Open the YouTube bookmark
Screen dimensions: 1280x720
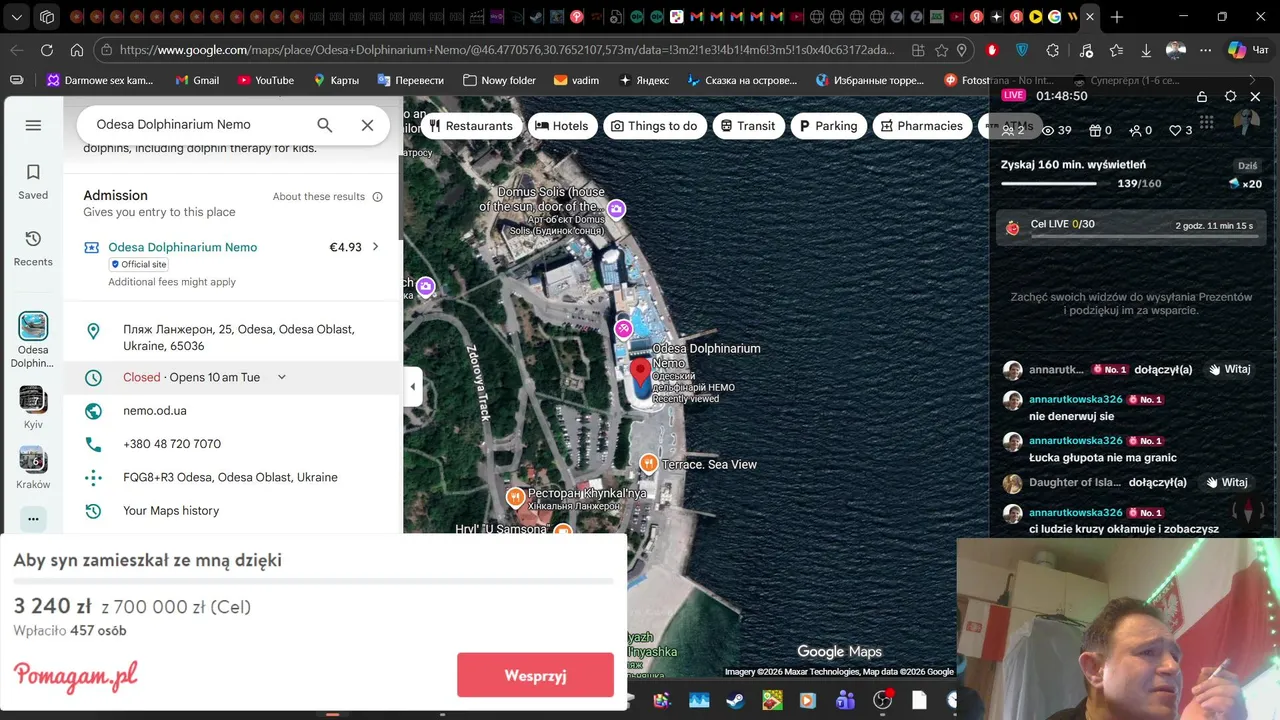[266, 80]
